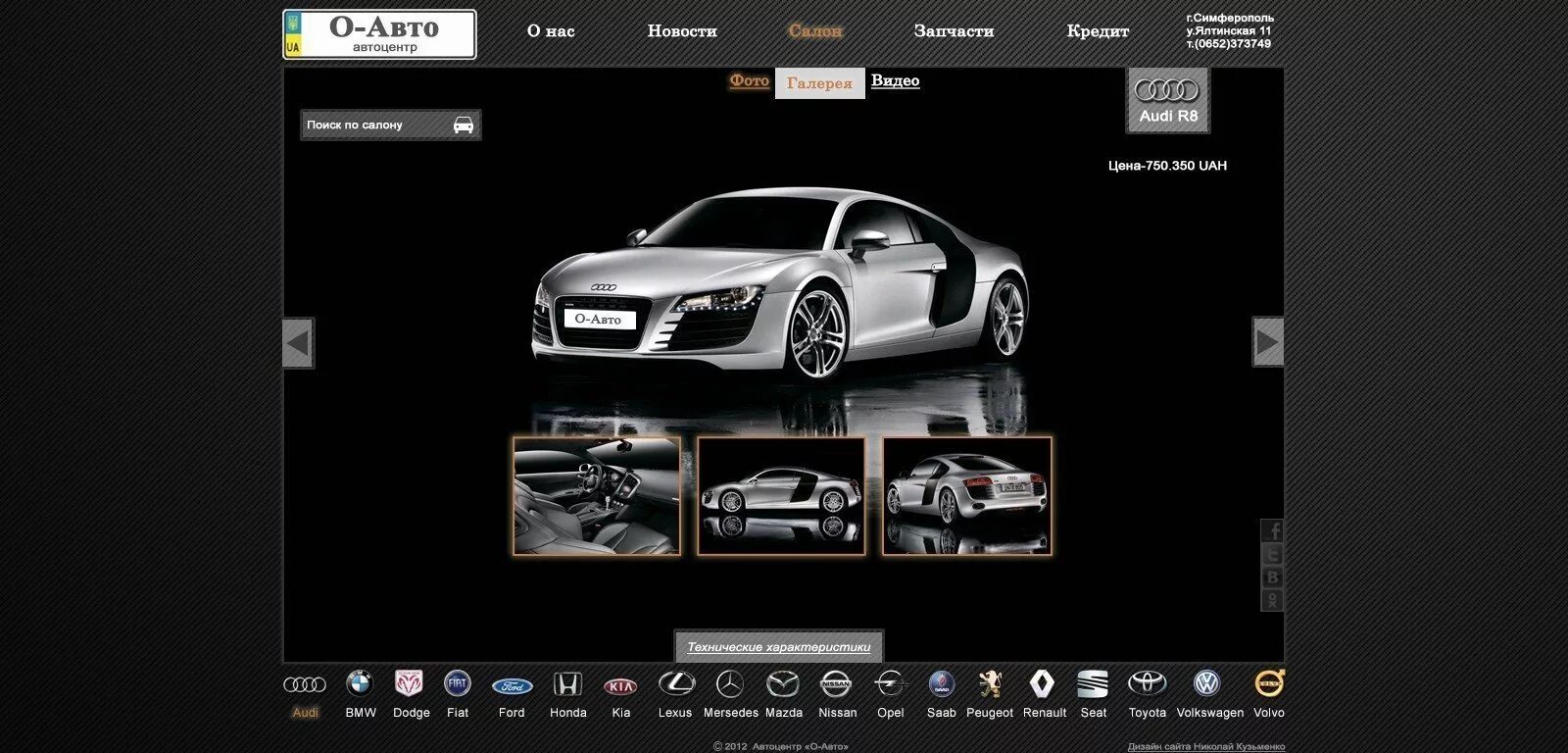View the rear-view thumbnail of Audi R8
This screenshot has height=753, width=1568.
(967, 496)
